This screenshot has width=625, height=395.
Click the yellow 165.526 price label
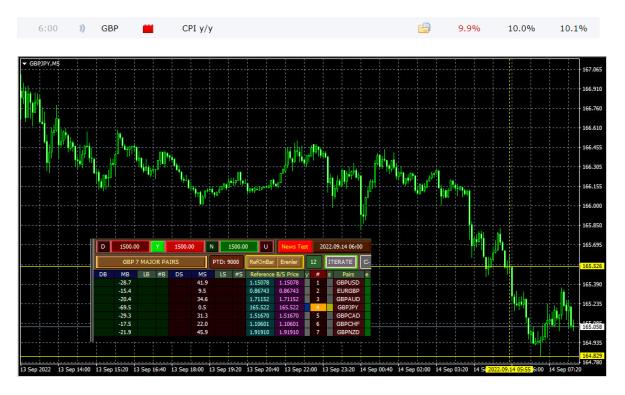coord(592,266)
